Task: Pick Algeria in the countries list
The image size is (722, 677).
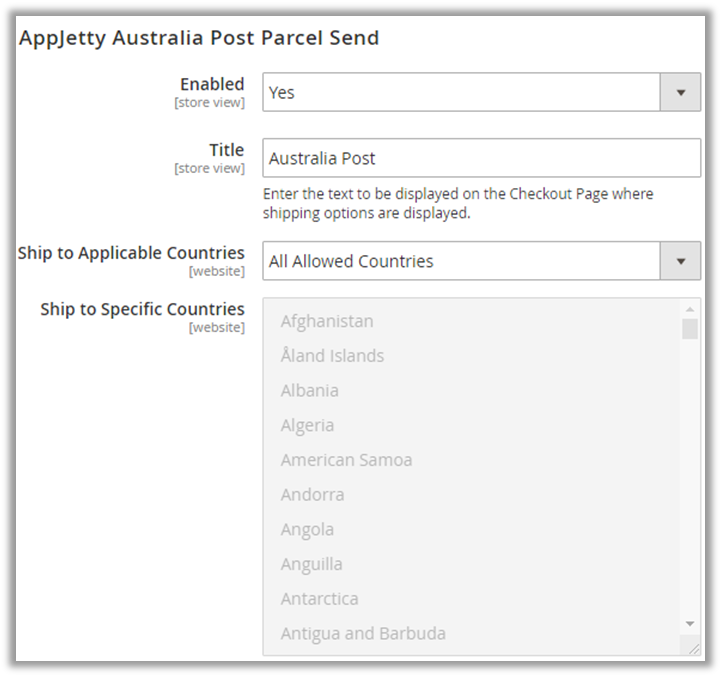Action: click(x=307, y=425)
